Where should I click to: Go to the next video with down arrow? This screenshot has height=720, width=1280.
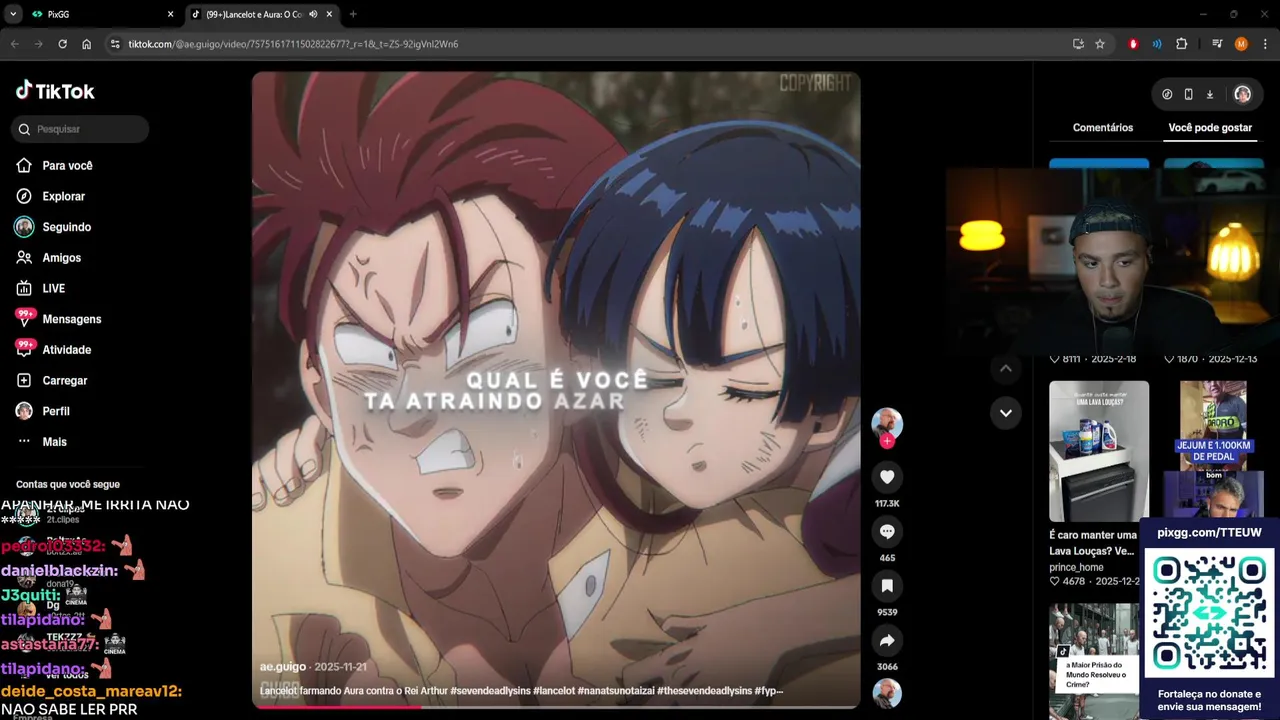coord(1005,412)
